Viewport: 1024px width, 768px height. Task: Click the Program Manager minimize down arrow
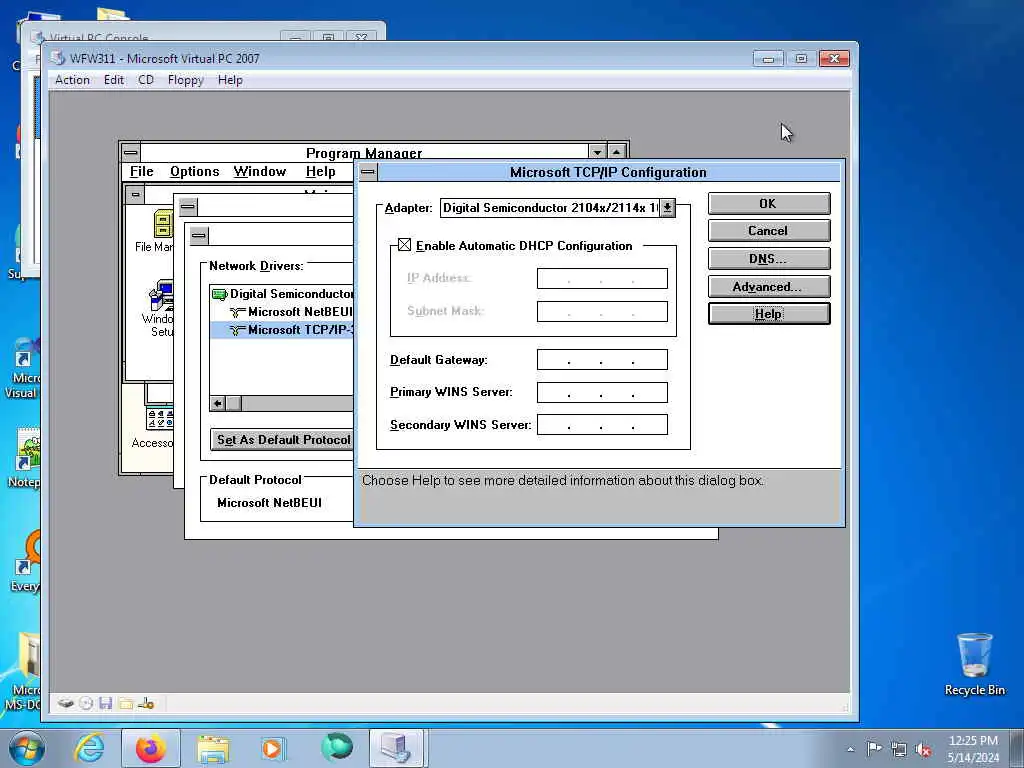point(597,153)
